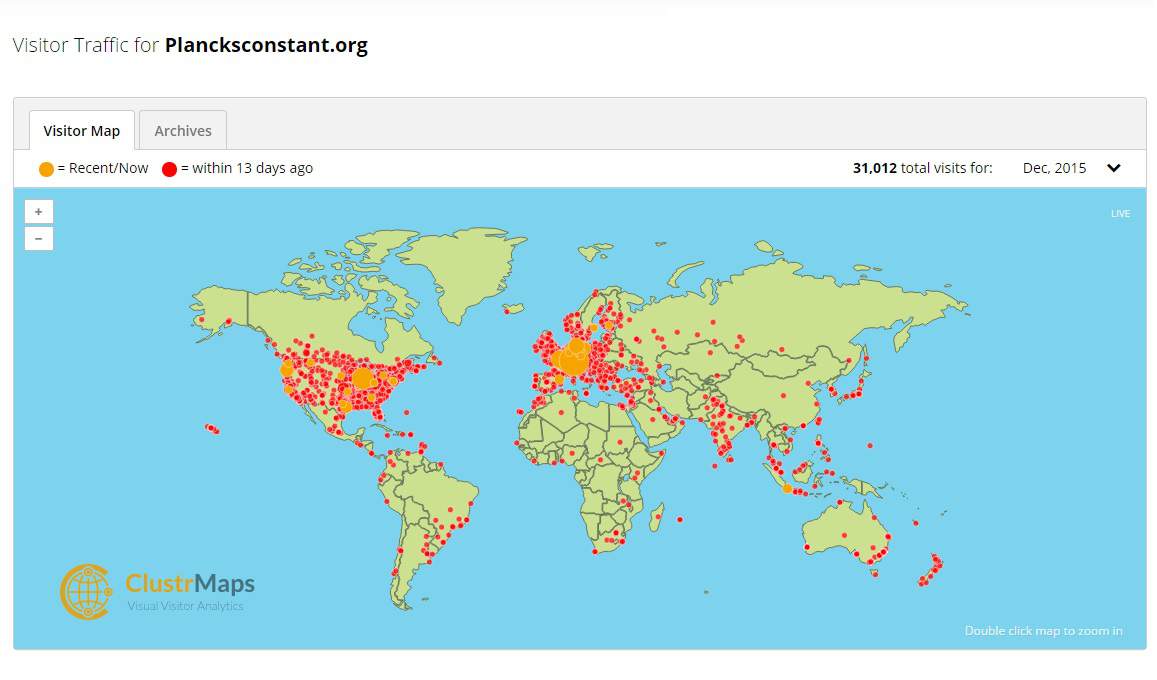Click the orange visitor marker in Indonesia
The image size is (1157, 680).
(788, 489)
